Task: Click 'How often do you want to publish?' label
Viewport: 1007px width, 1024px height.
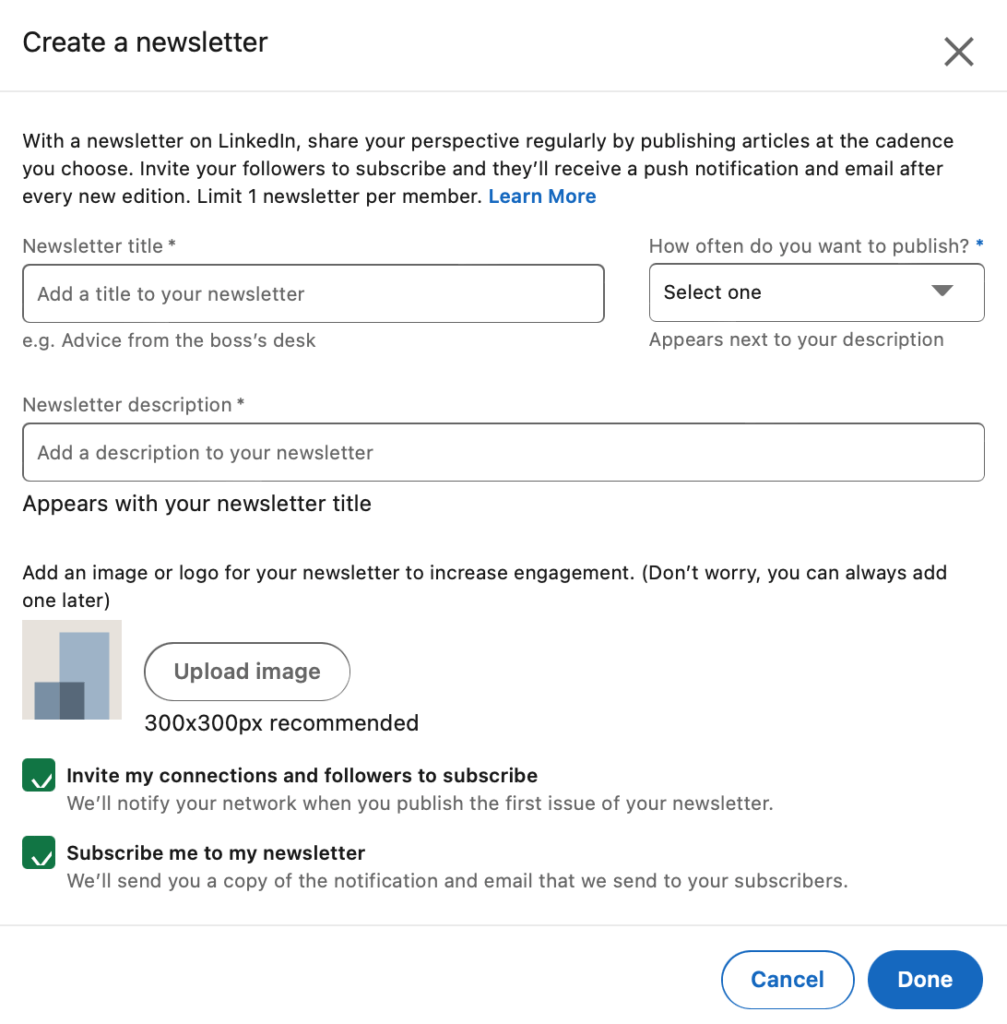Action: pos(809,246)
